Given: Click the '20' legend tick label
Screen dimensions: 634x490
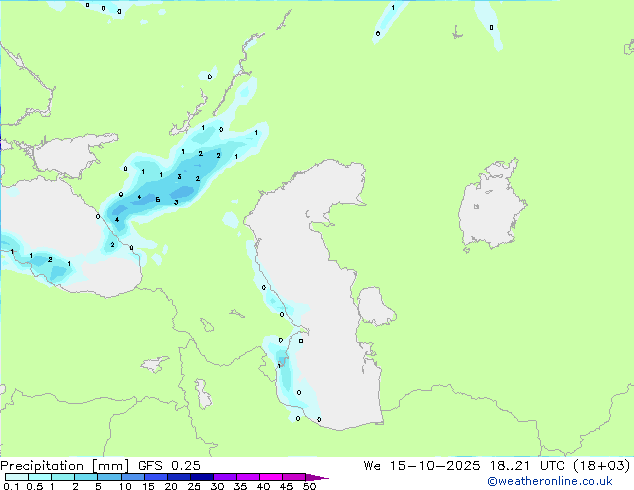Looking at the screenshot, I should [x=171, y=486].
